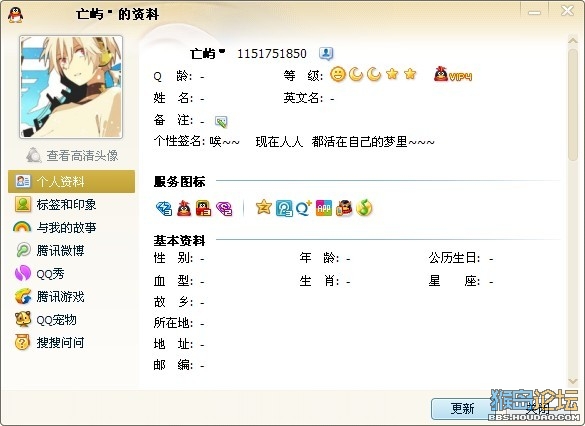The height and width of the screenshot is (426, 585).
Task: Click the scrollbar down arrow
Action: [573, 381]
